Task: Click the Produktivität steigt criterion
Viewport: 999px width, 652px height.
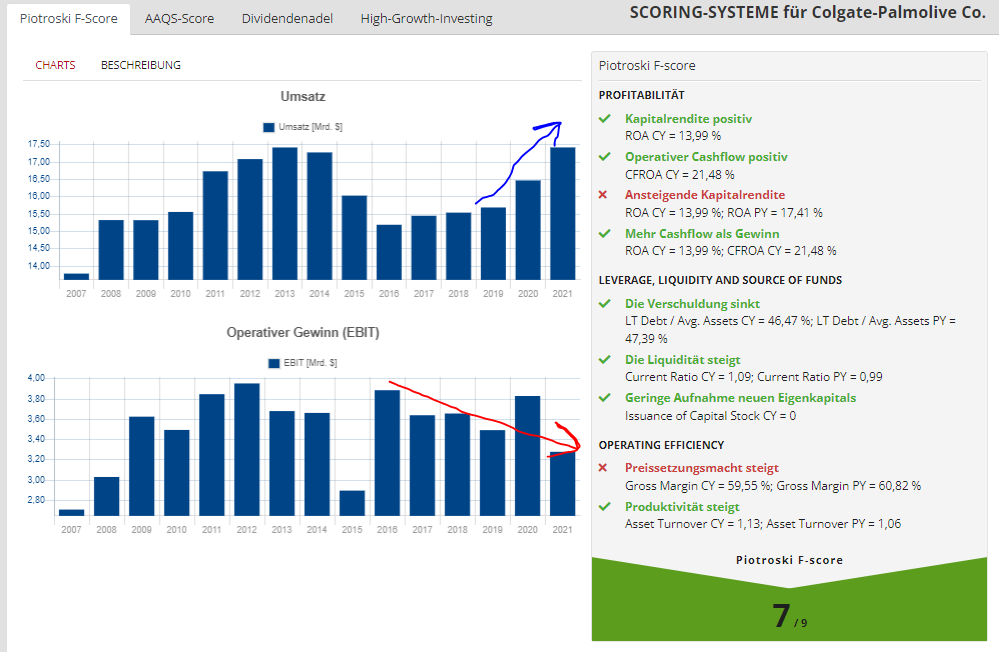Action: coord(682,507)
